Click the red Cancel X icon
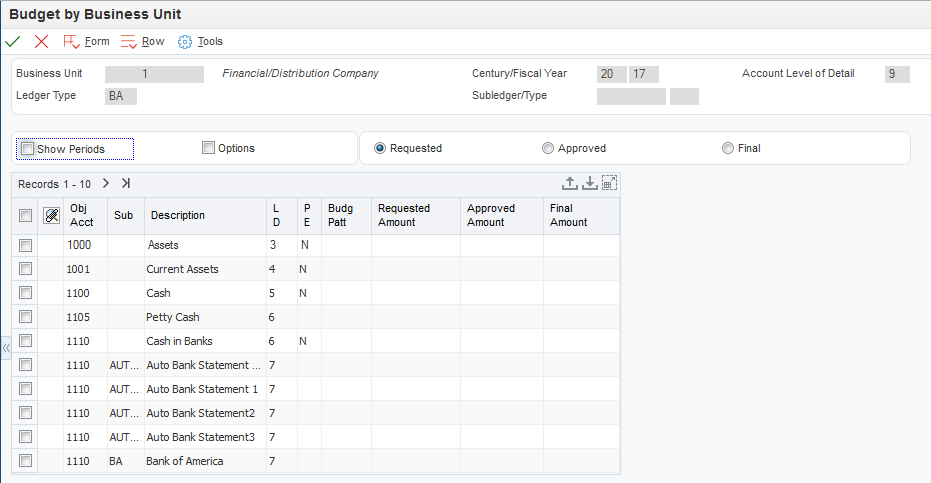Image resolution: width=931 pixels, height=483 pixels. 41,41
